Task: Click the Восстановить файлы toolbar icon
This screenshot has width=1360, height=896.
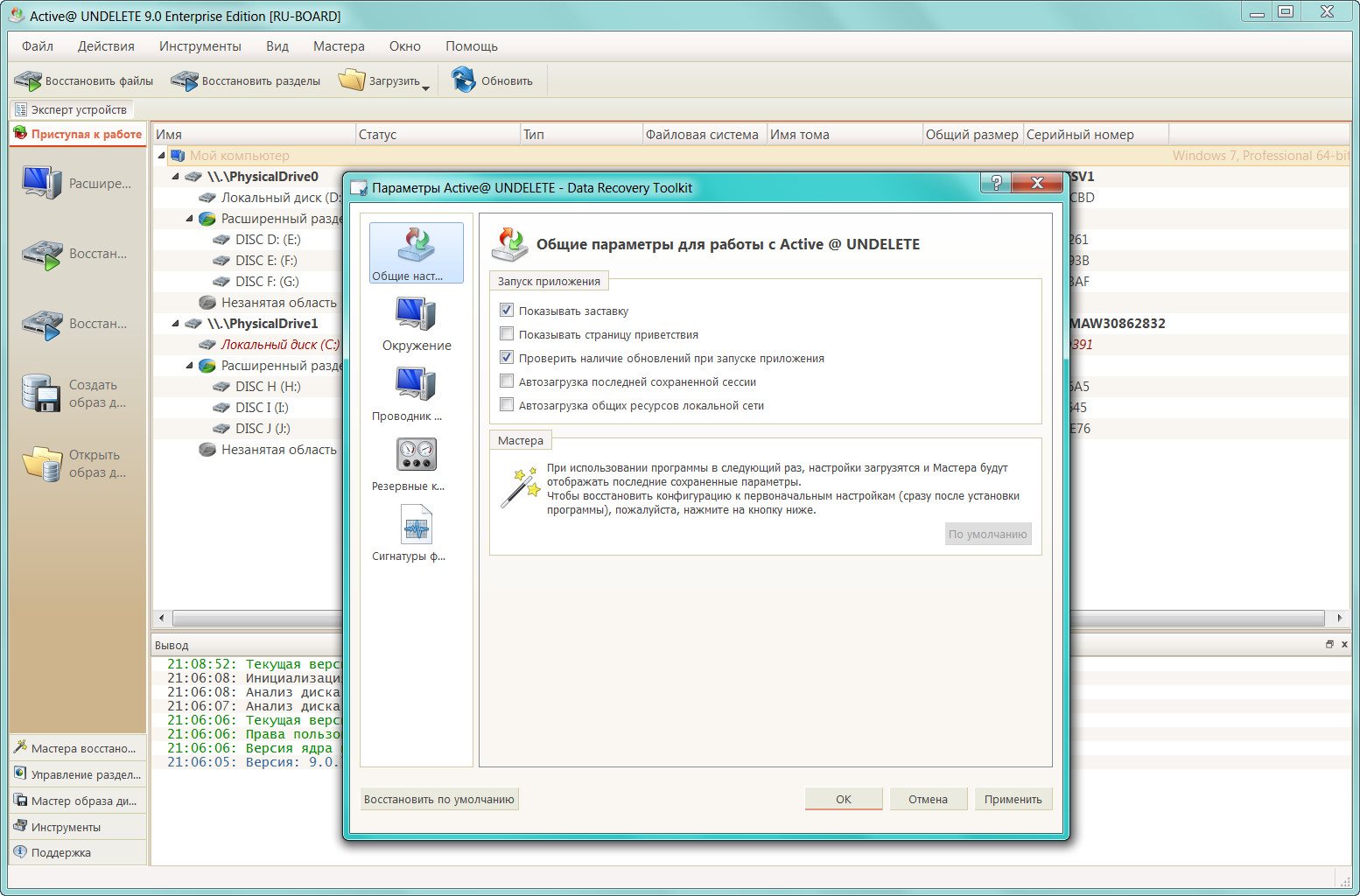Action: click(28, 80)
